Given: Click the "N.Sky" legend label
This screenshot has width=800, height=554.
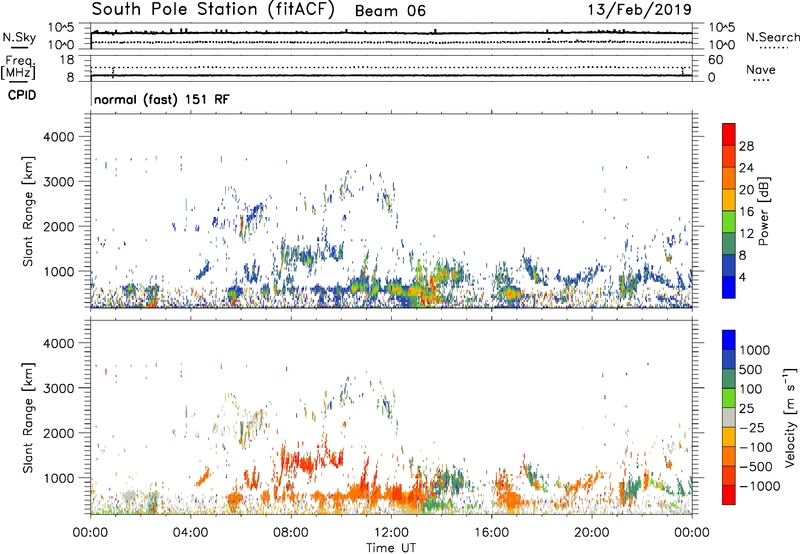Looking at the screenshot, I should coord(19,37).
